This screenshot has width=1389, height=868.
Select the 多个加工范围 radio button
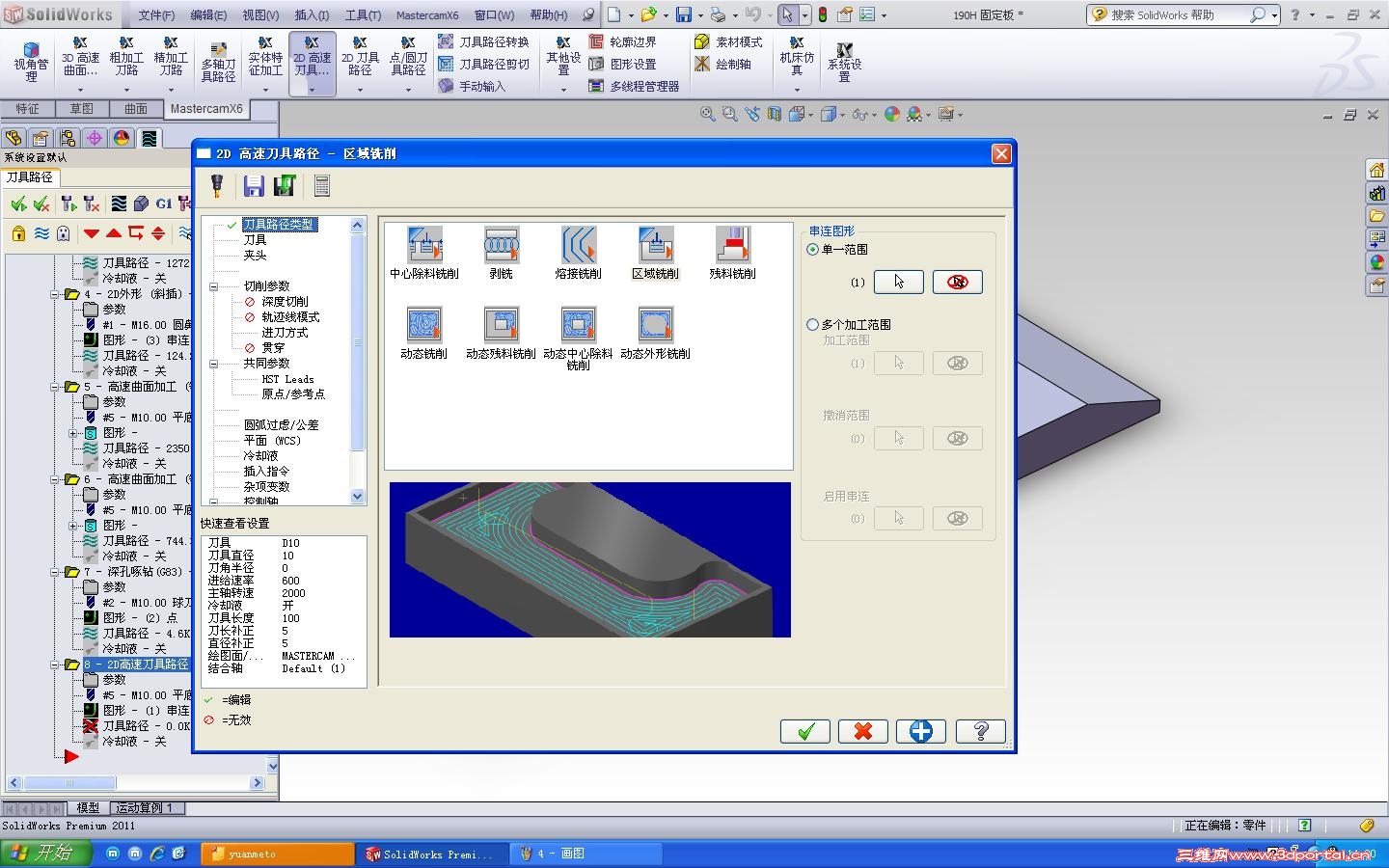pyautogui.click(x=813, y=325)
